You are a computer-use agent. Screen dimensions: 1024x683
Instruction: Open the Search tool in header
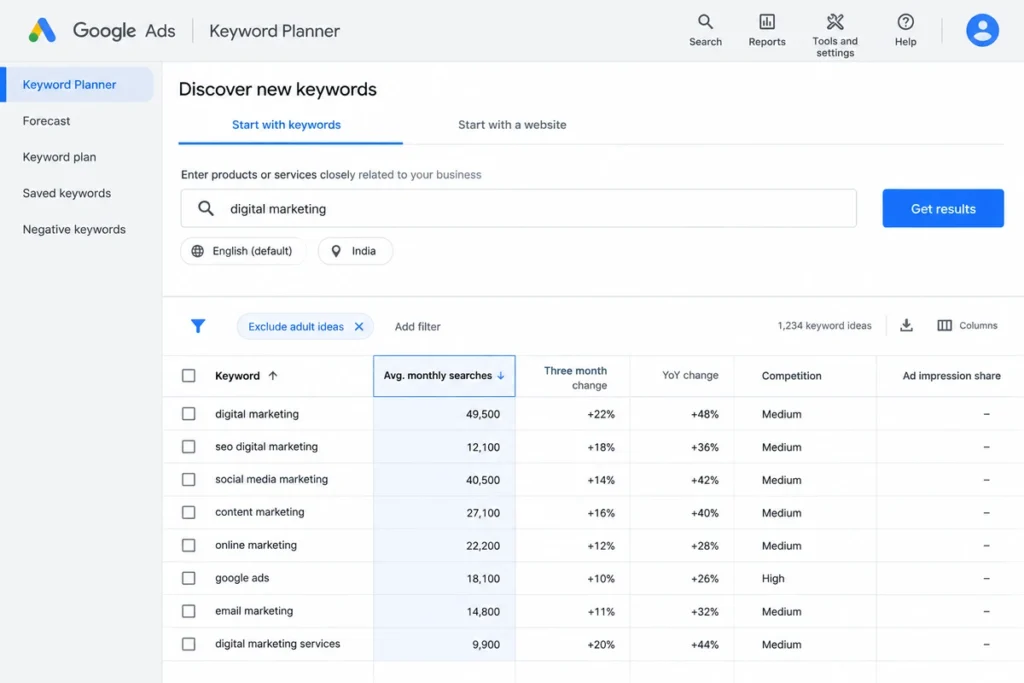[705, 30]
